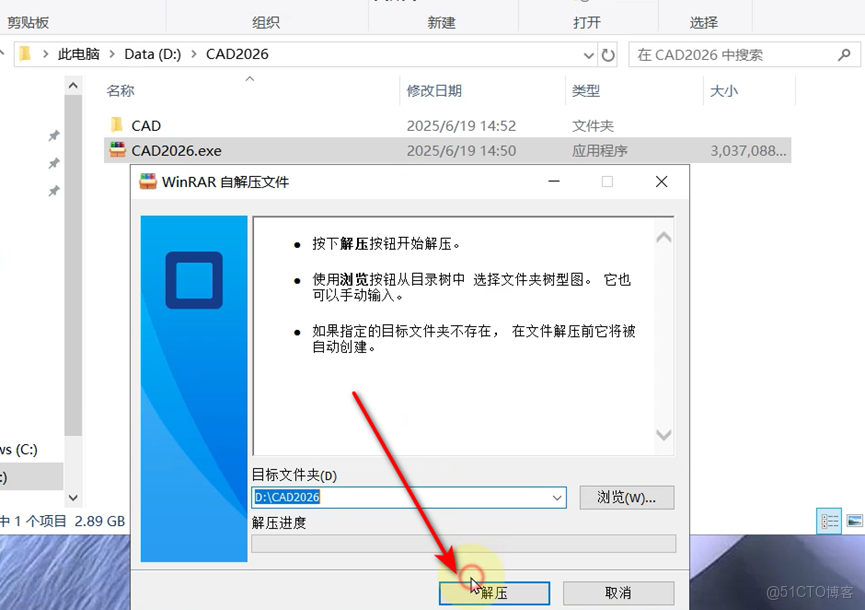The image size is (865, 610).
Task: Click 浏览(W) to choose a folder
Action: 626,497
